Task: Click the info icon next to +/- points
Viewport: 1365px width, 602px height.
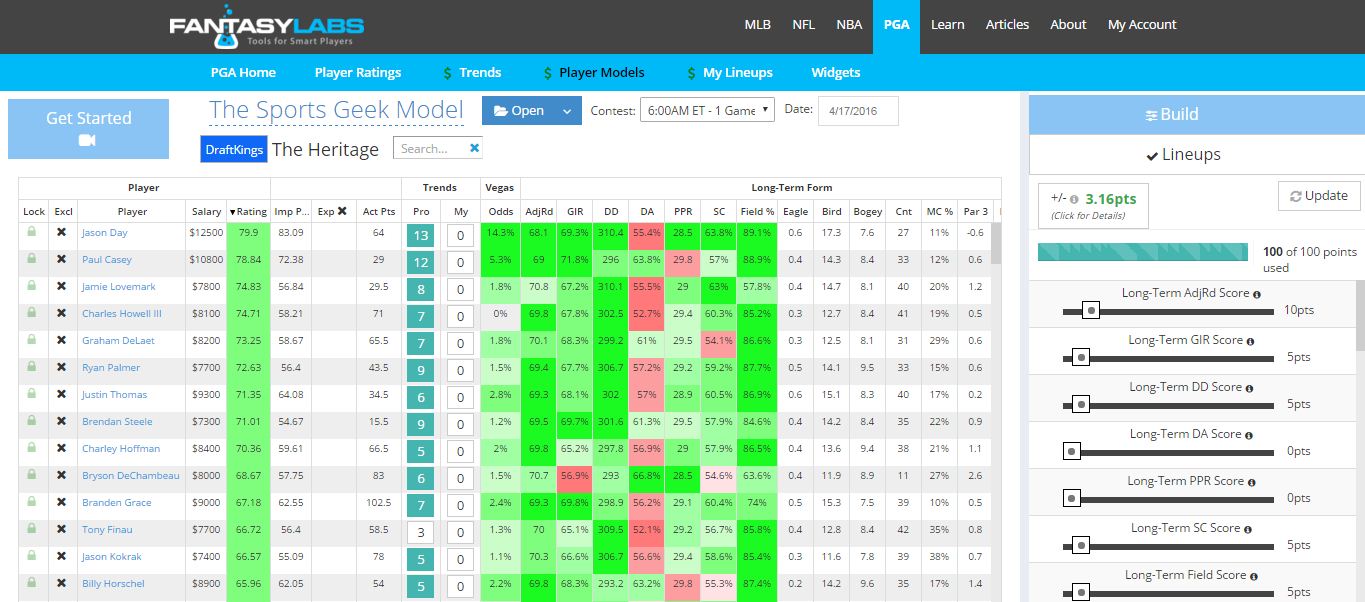Action: pos(1074,199)
